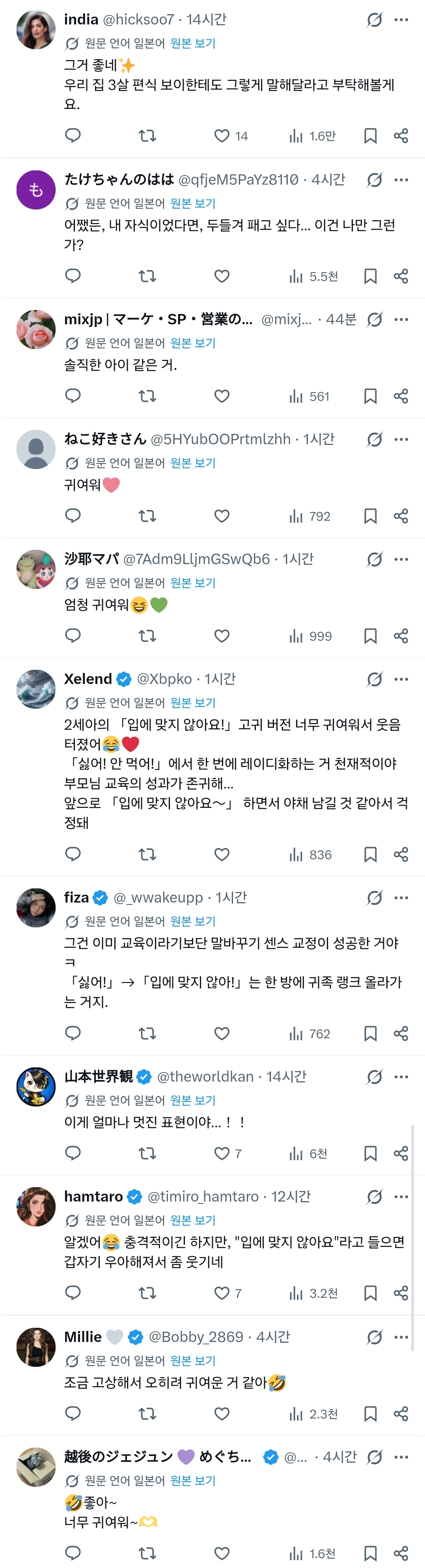Viewport: 425px width, 1568px height.
Task: Repost the mixjp reply
Action: click(147, 396)
